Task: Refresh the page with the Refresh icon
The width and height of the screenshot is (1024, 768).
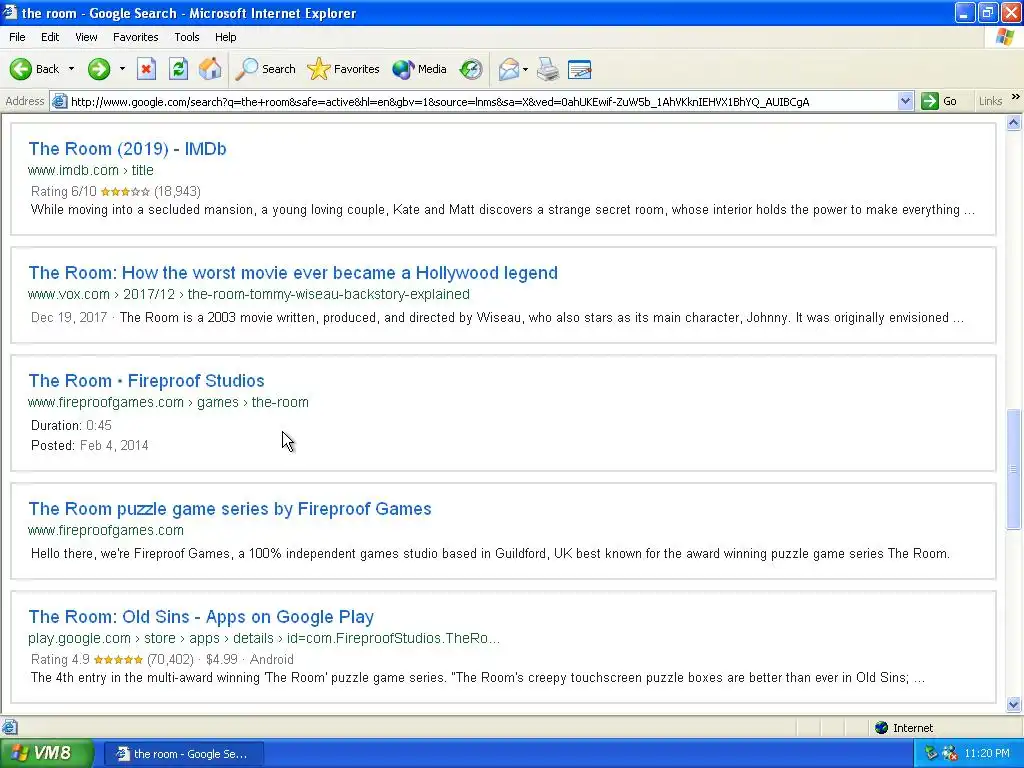Action: 178,69
